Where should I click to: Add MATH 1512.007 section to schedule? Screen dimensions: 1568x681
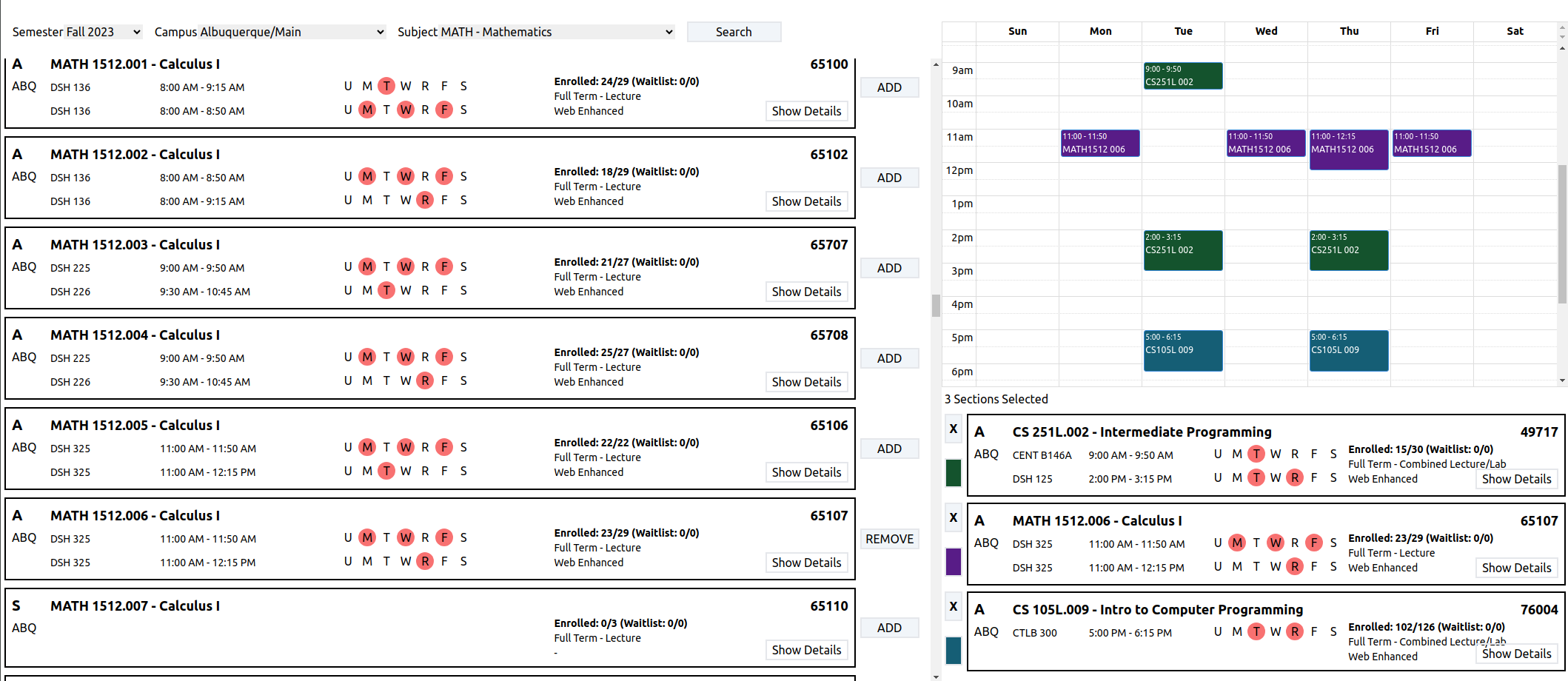[x=889, y=628]
